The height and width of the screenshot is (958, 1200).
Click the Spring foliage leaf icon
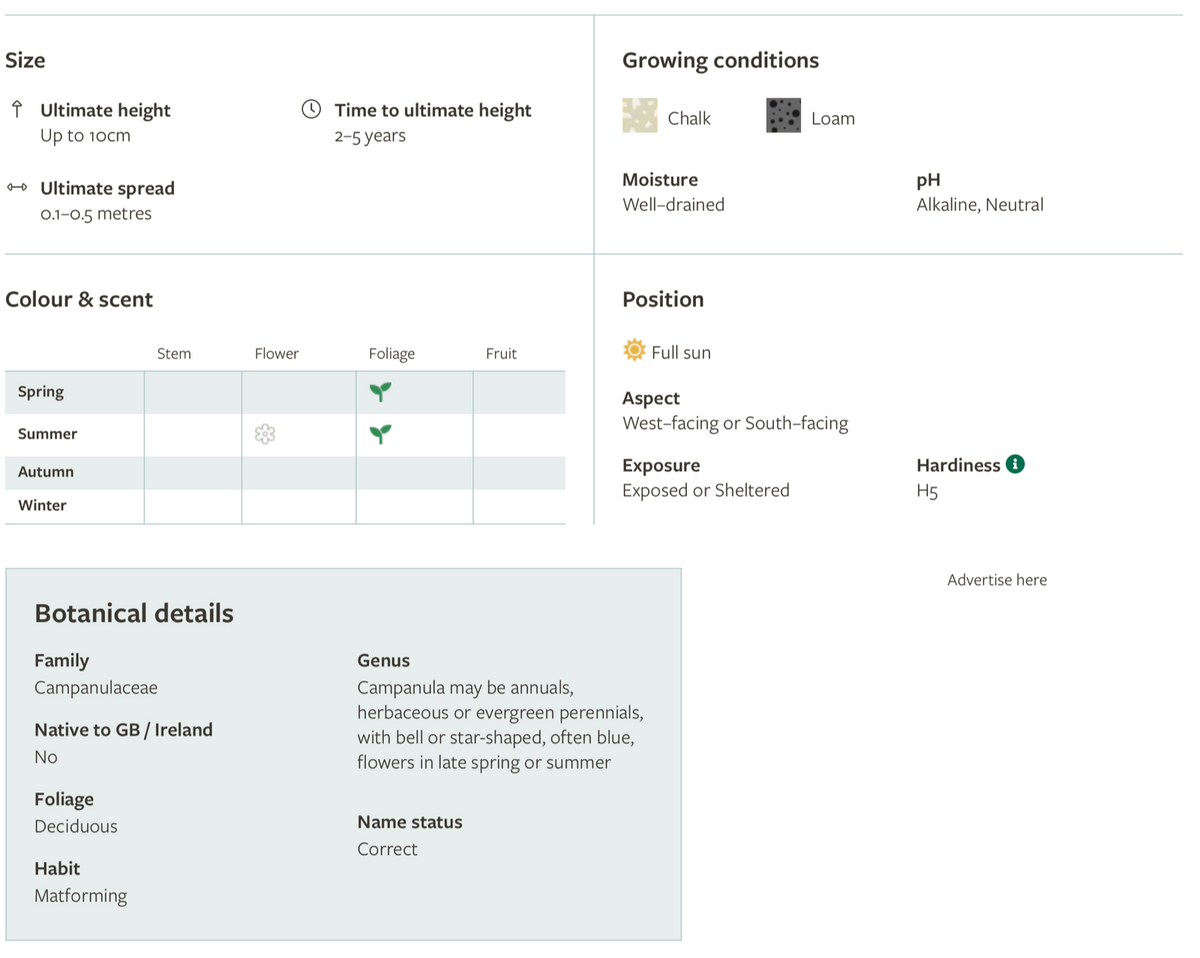(x=380, y=392)
